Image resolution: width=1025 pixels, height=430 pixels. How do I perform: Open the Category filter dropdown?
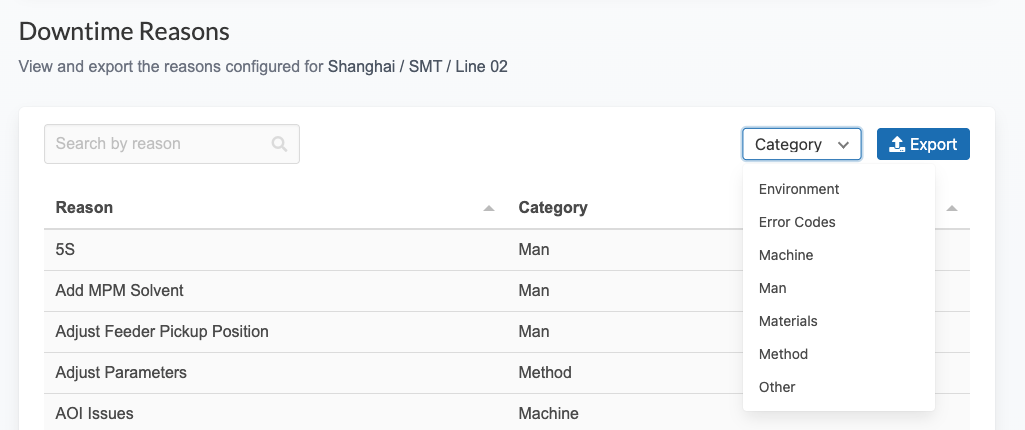(x=802, y=144)
